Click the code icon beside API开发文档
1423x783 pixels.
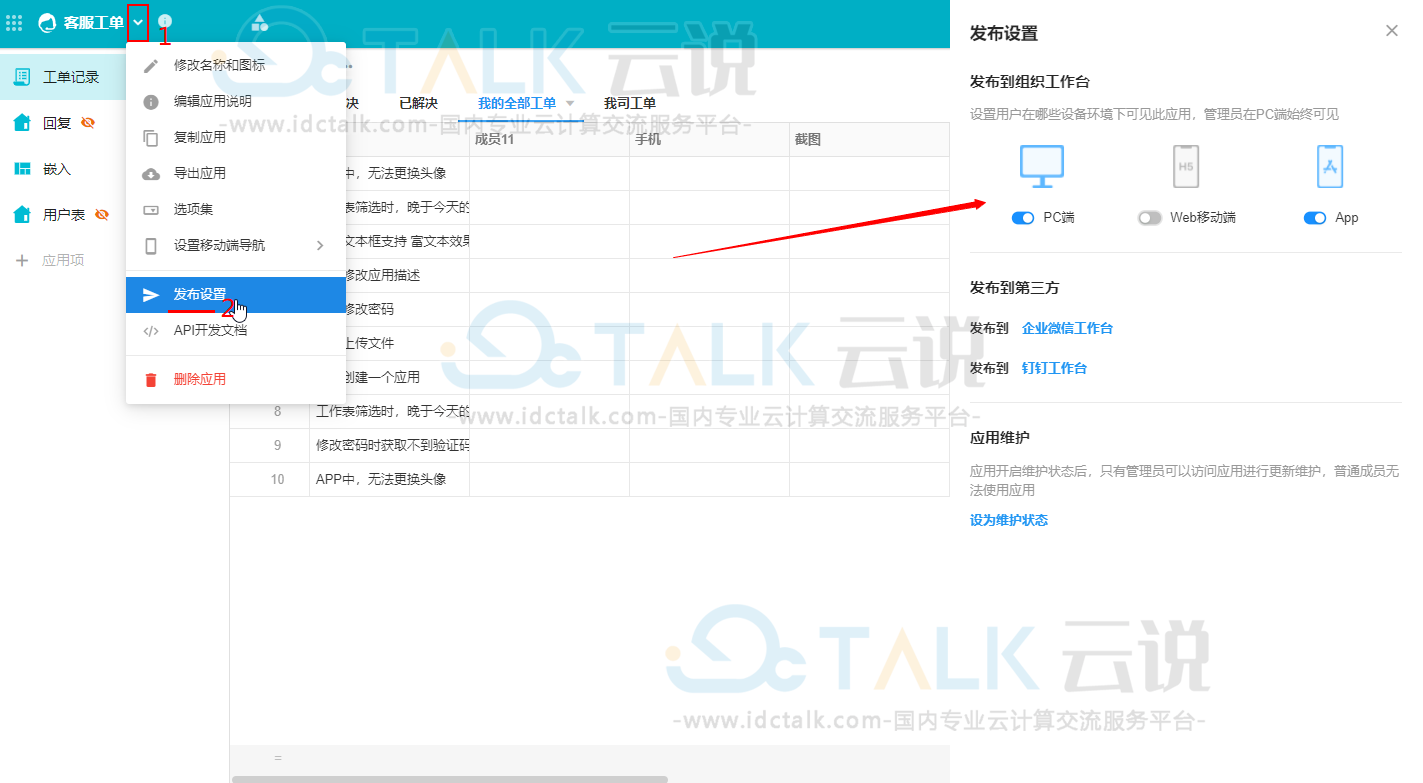tap(151, 331)
